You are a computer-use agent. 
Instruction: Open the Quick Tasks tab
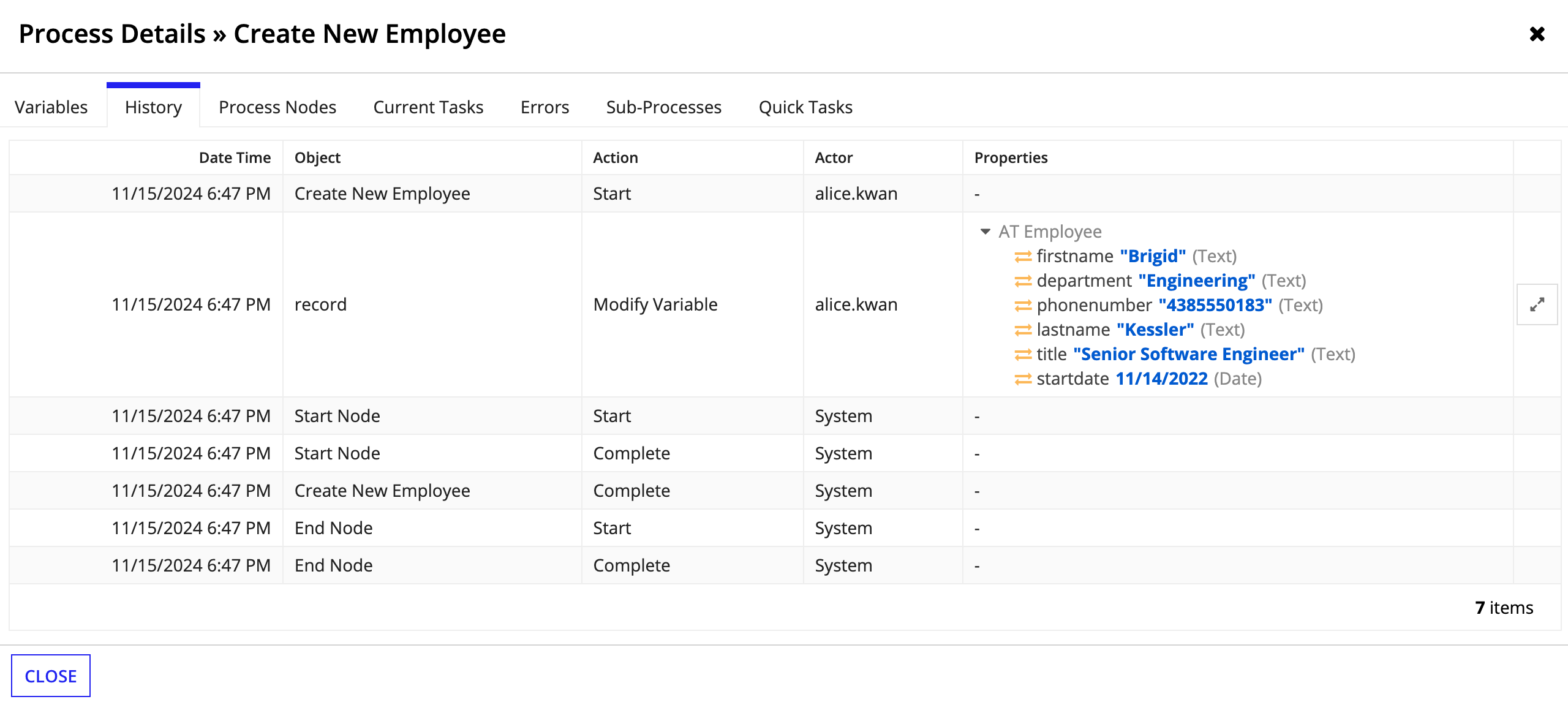click(805, 107)
